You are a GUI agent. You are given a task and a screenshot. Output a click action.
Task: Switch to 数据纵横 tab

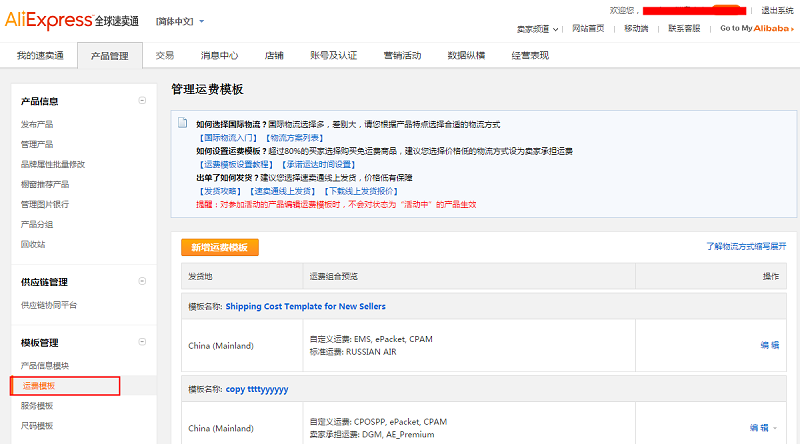[x=466, y=55]
